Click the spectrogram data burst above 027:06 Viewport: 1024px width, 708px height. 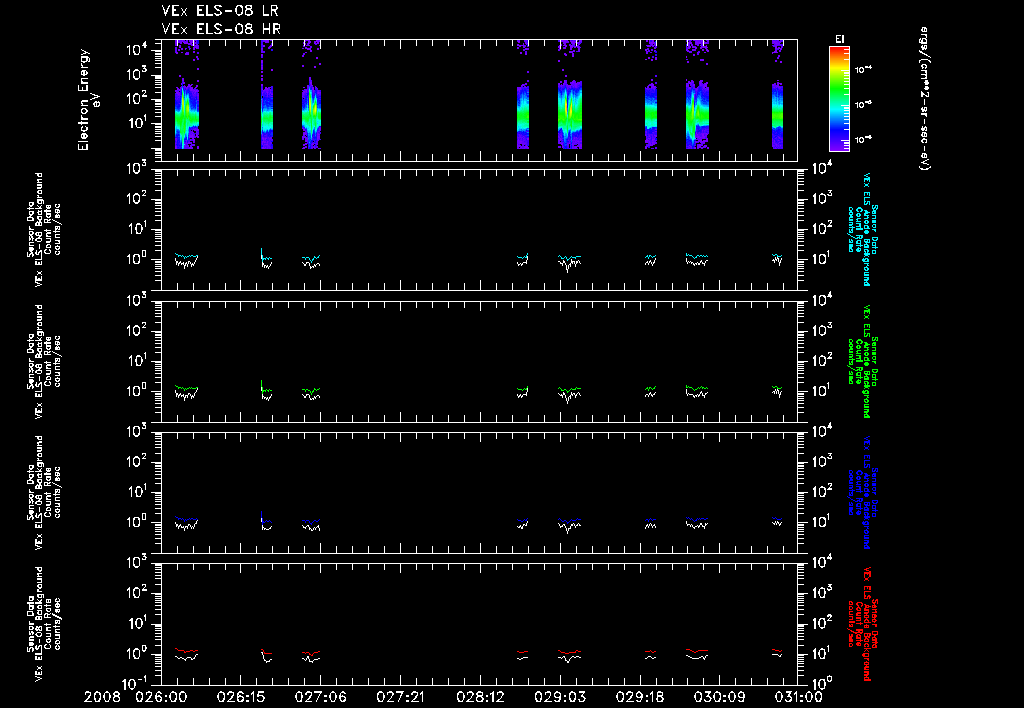pos(312,114)
